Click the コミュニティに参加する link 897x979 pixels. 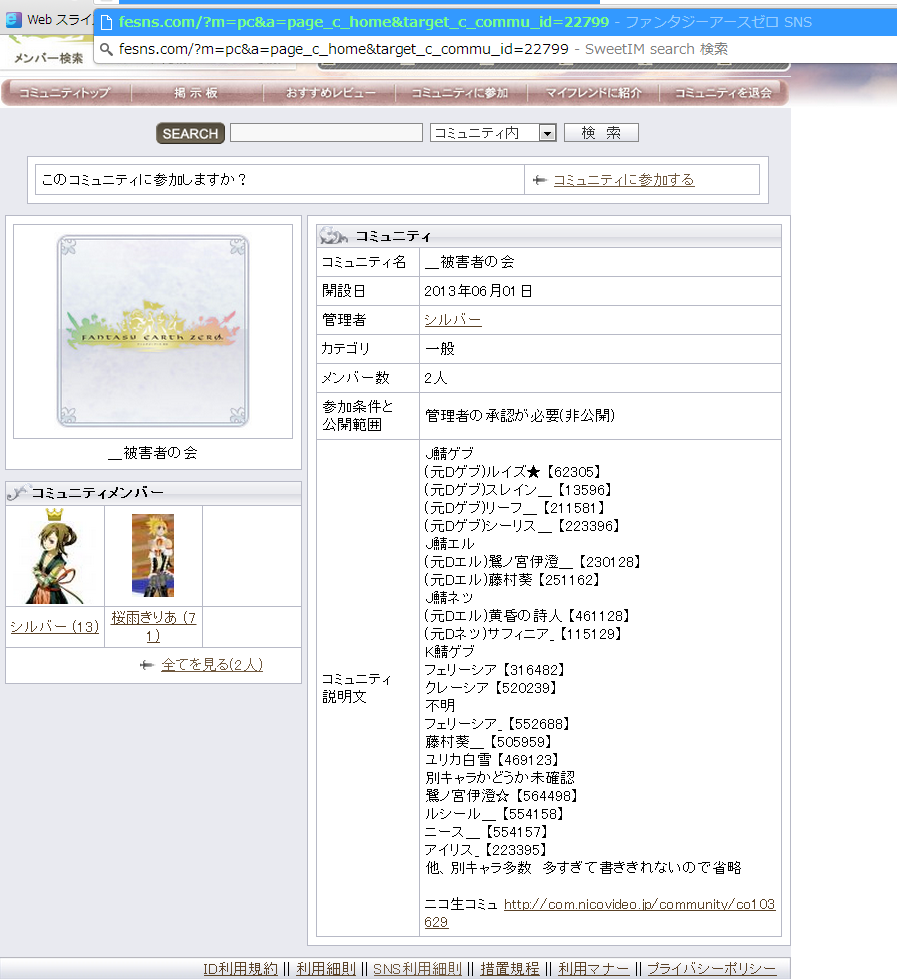(x=623, y=180)
